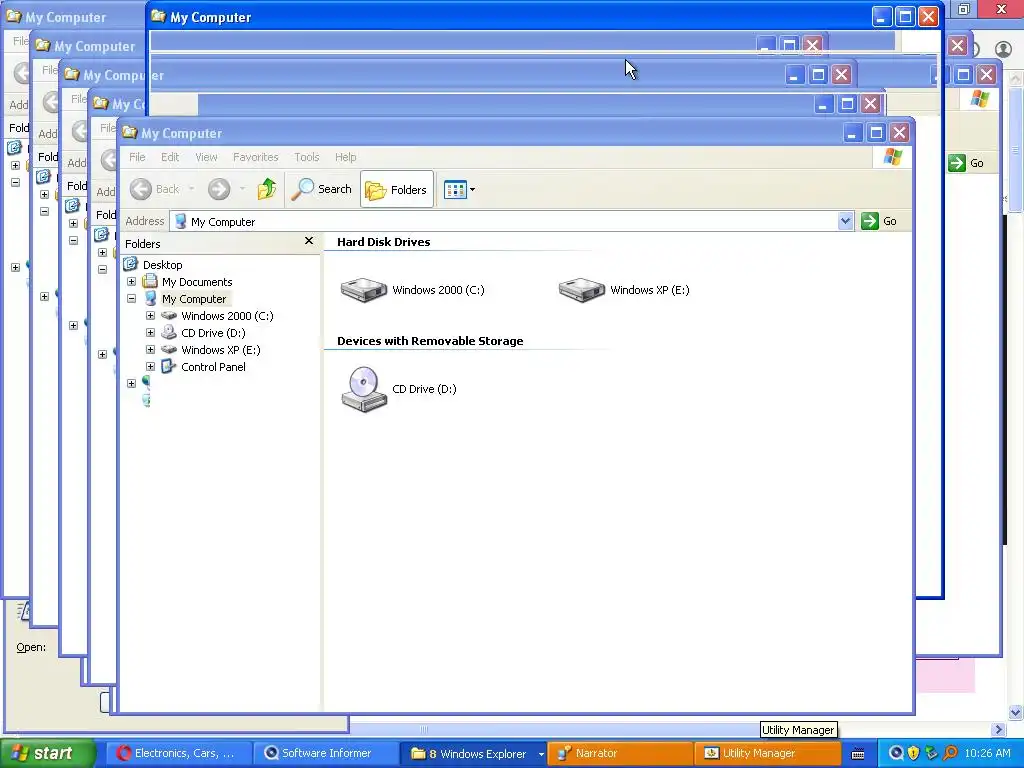Switch to Utility Manager taskbar item
Screen dimensions: 1024x768
[767, 754]
